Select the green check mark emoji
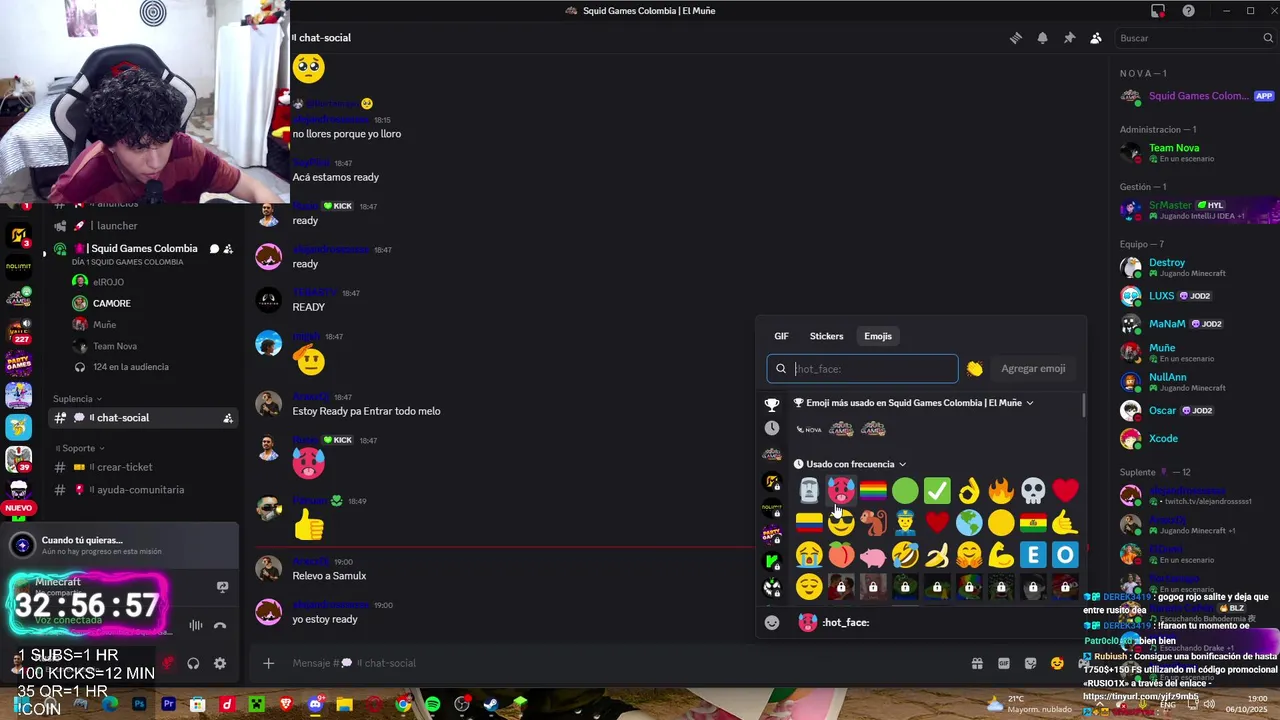1280x720 pixels. [937, 490]
